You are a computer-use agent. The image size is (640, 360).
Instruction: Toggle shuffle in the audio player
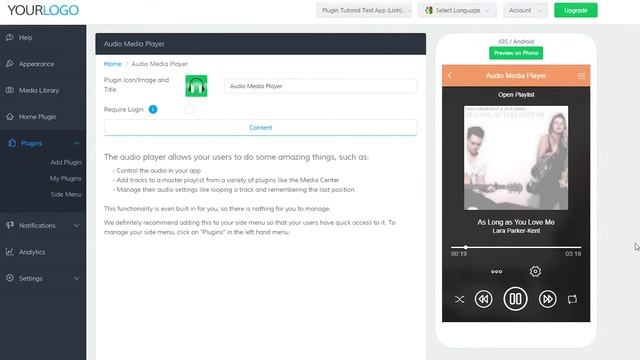[459, 299]
